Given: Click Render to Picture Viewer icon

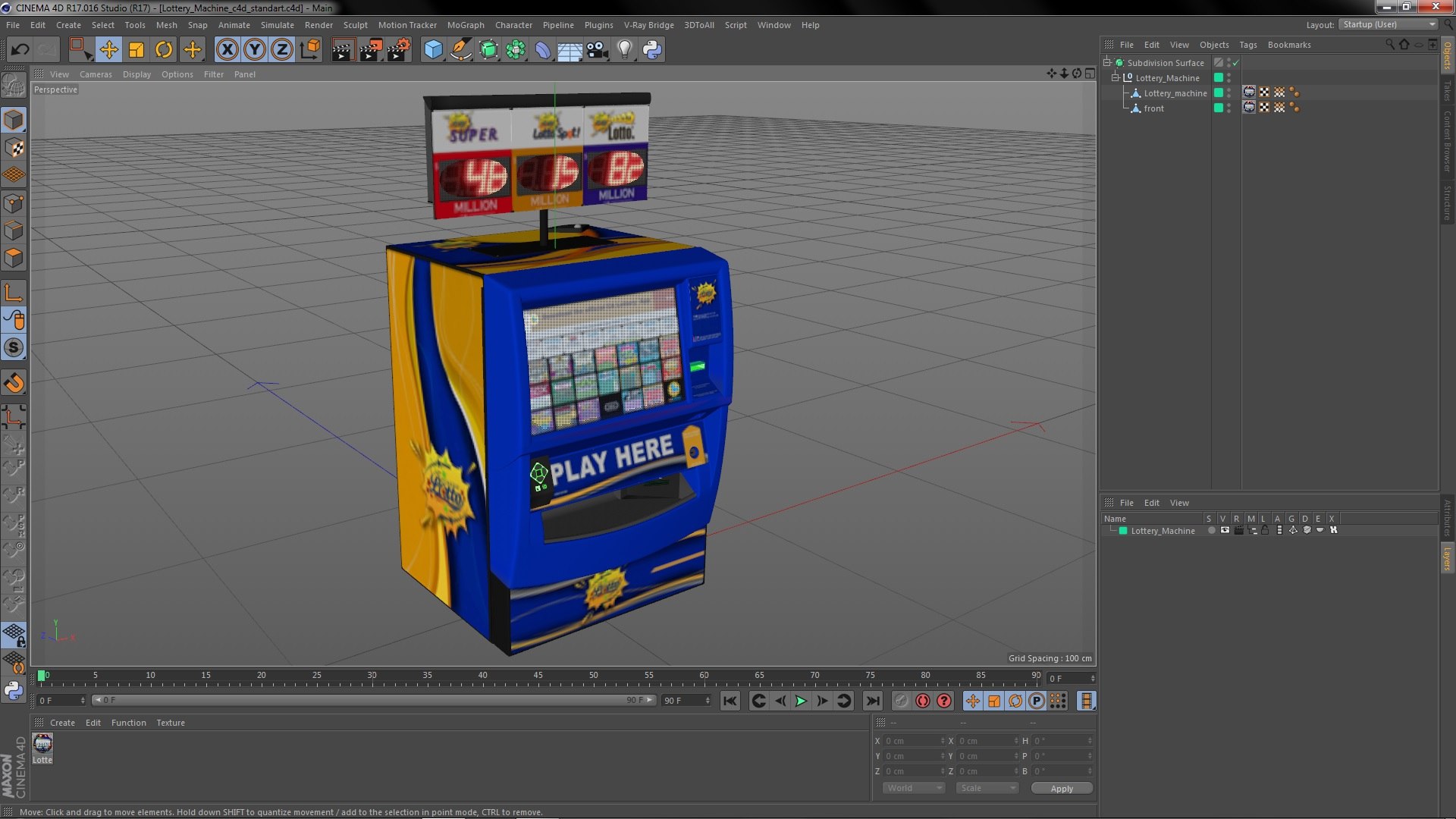Looking at the screenshot, I should tap(370, 50).
